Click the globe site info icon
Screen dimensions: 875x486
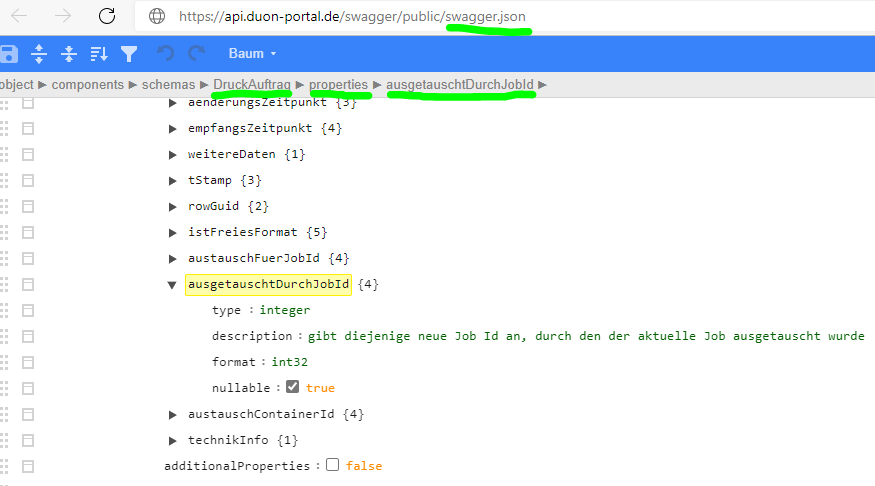click(x=156, y=16)
